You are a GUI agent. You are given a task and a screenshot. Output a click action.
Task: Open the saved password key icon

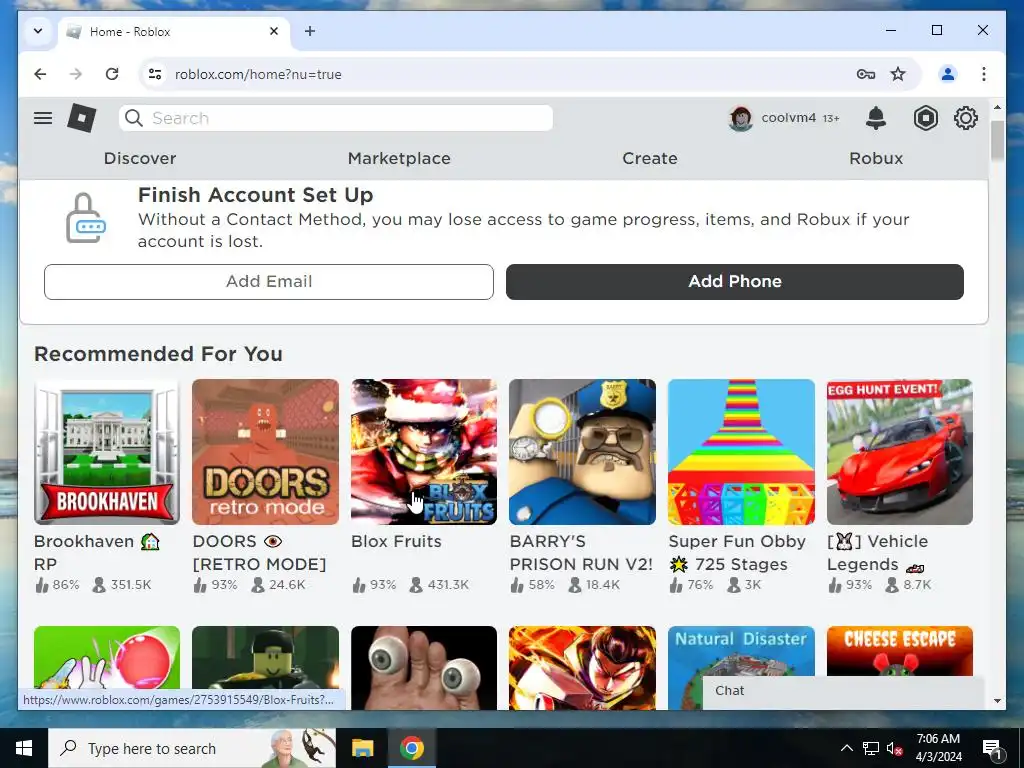tap(865, 74)
